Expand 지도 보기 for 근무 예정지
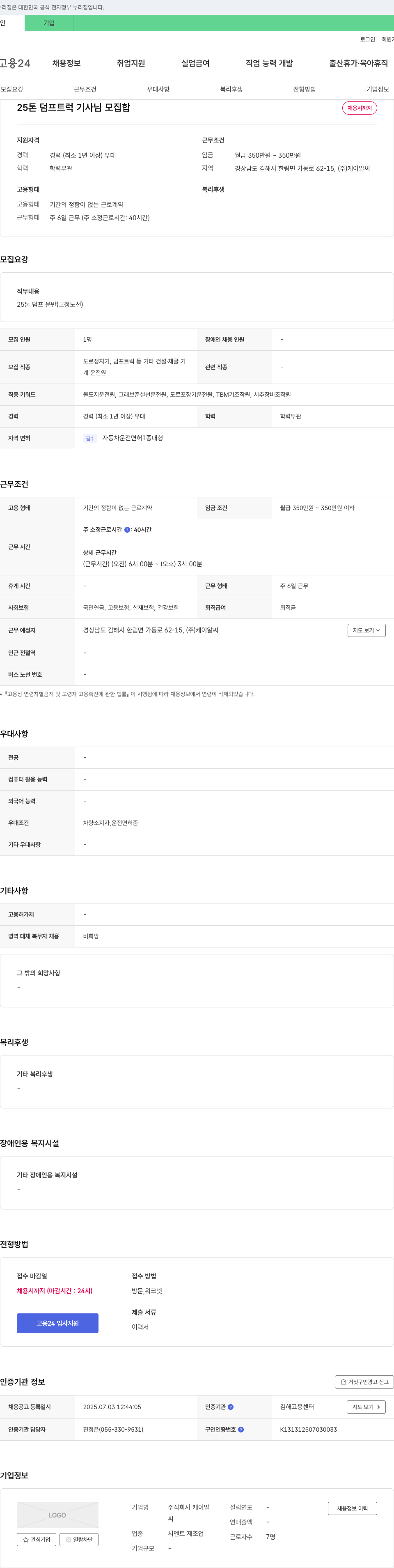Viewport: 394px width, 1568px height. pyautogui.click(x=367, y=631)
